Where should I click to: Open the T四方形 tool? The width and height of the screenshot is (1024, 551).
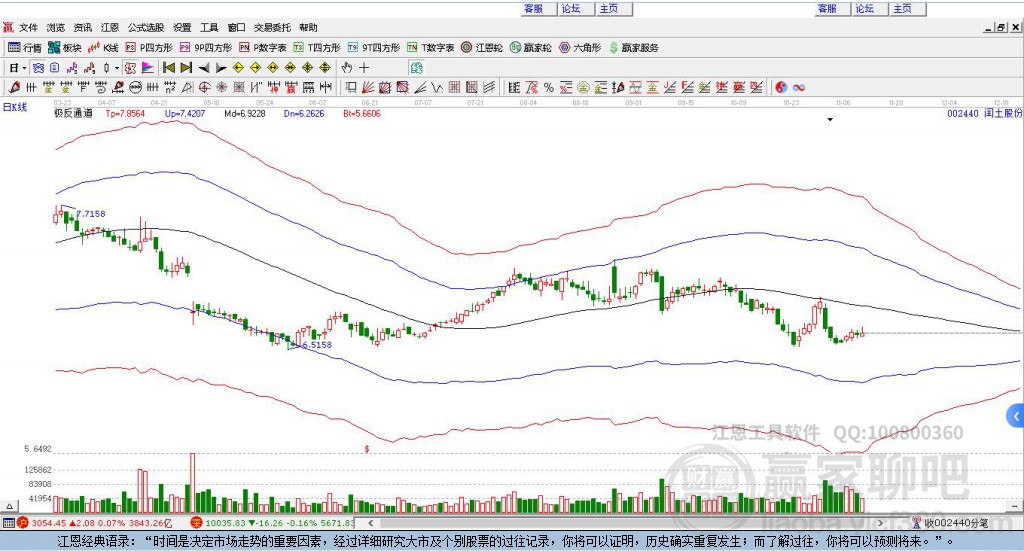tap(317, 48)
